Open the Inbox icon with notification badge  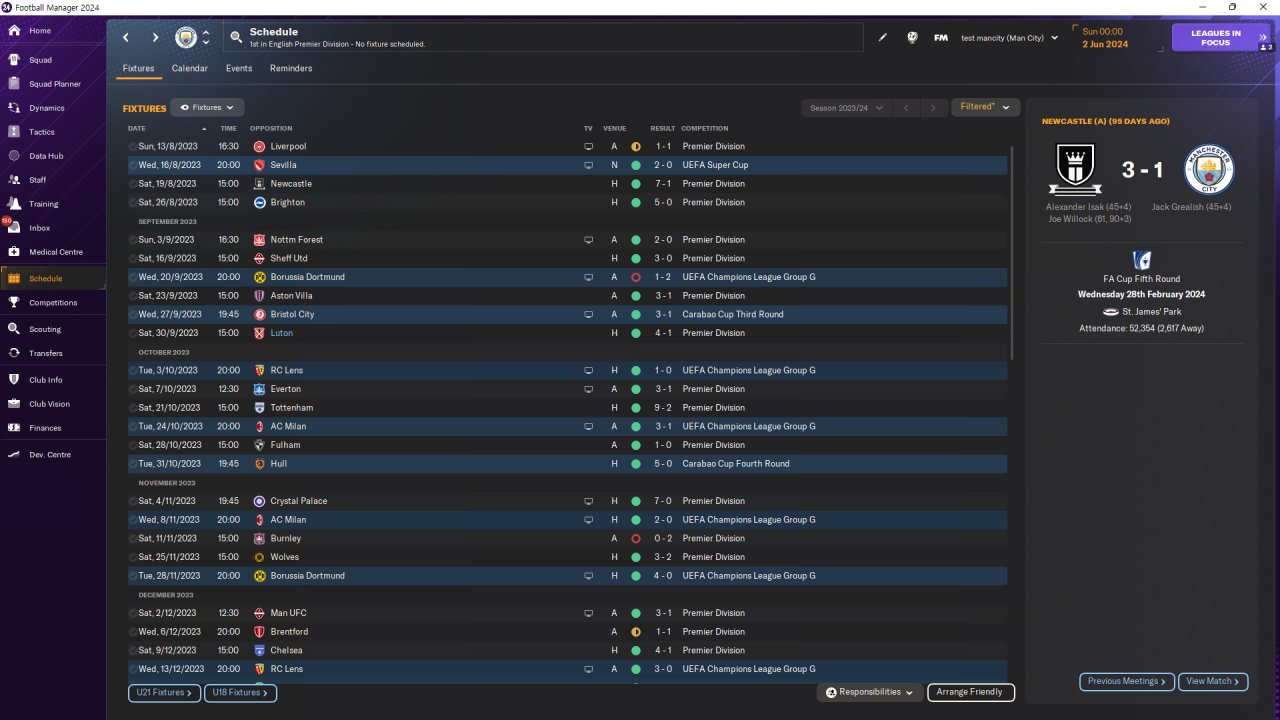coord(14,228)
